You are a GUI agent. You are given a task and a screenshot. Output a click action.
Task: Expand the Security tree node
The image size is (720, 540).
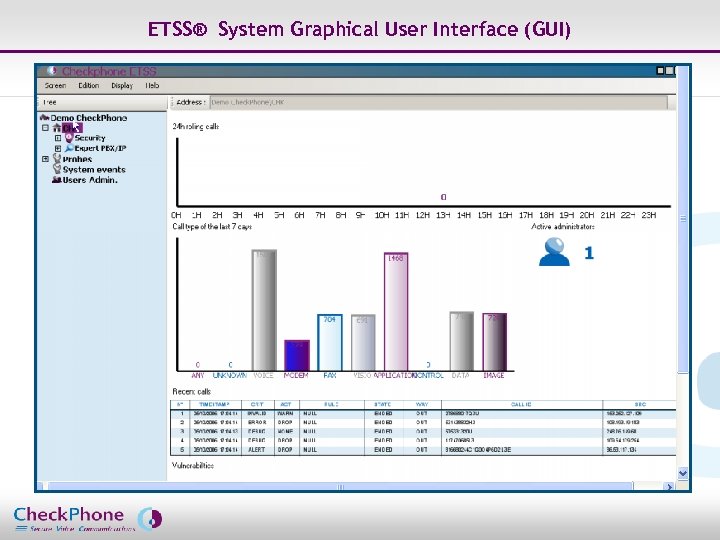tap(58, 138)
